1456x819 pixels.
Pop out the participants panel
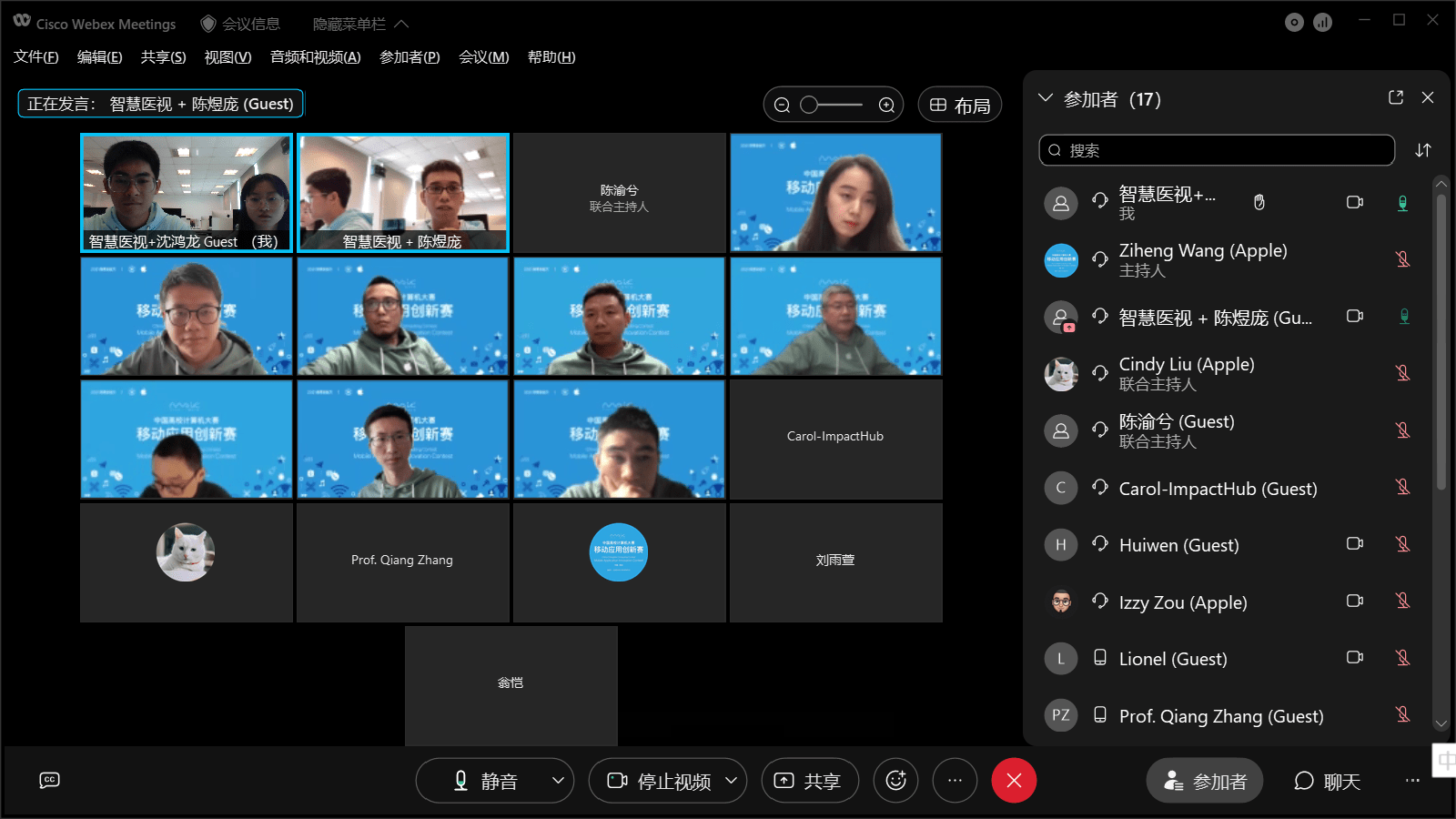click(x=1396, y=97)
